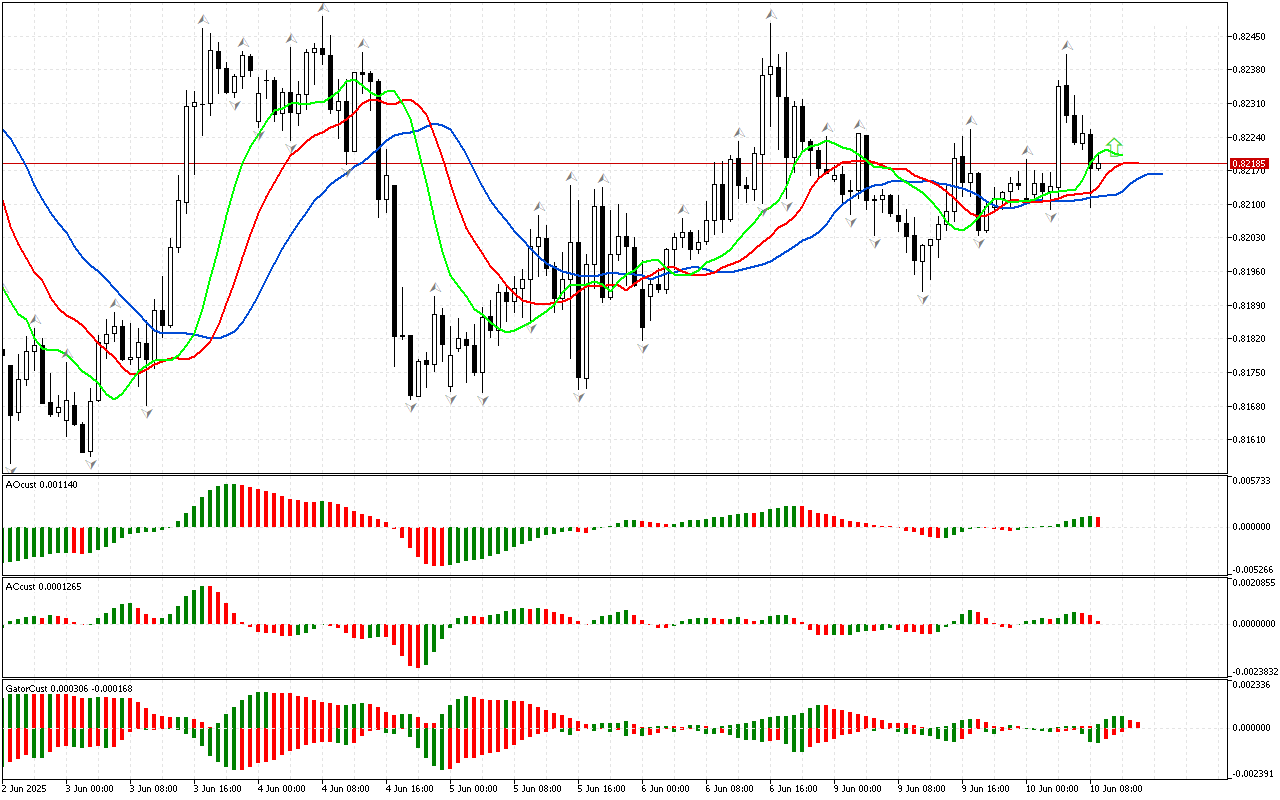Select the large black bearish candle at 4 Jun 16:00

pyautogui.click(x=396, y=260)
